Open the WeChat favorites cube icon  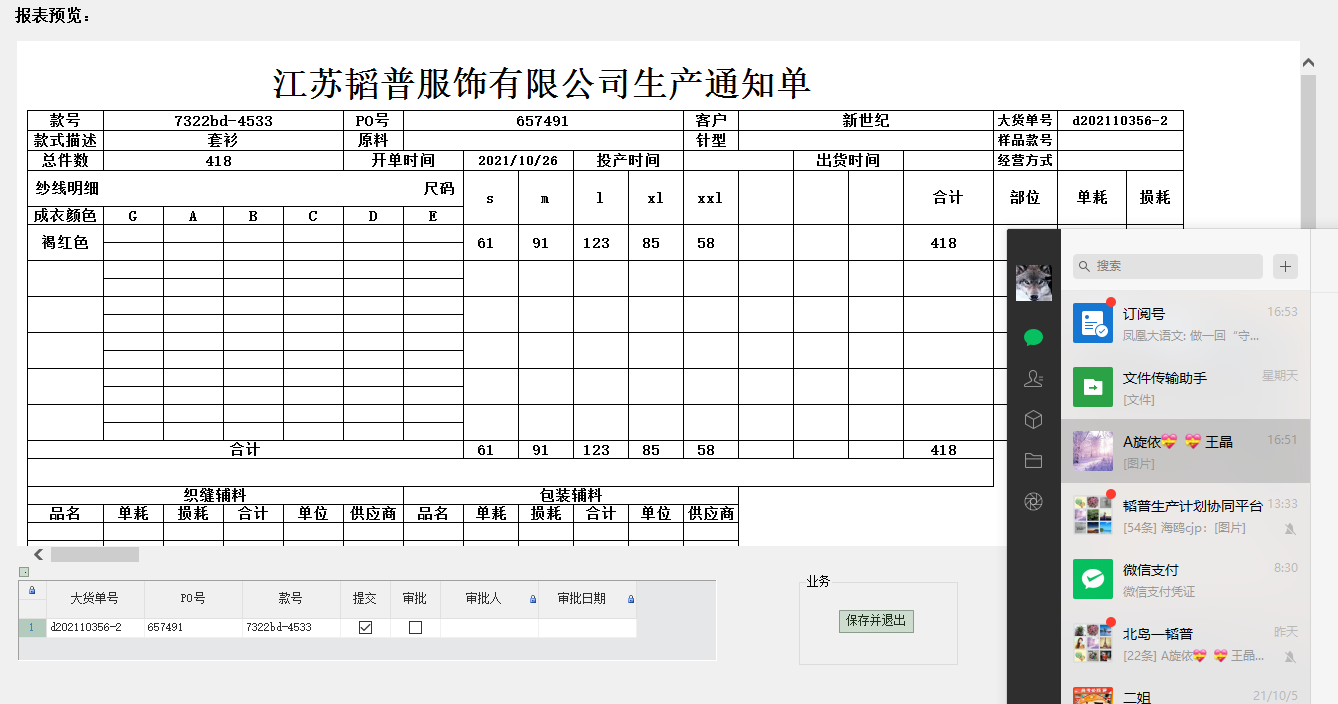coord(1033,420)
